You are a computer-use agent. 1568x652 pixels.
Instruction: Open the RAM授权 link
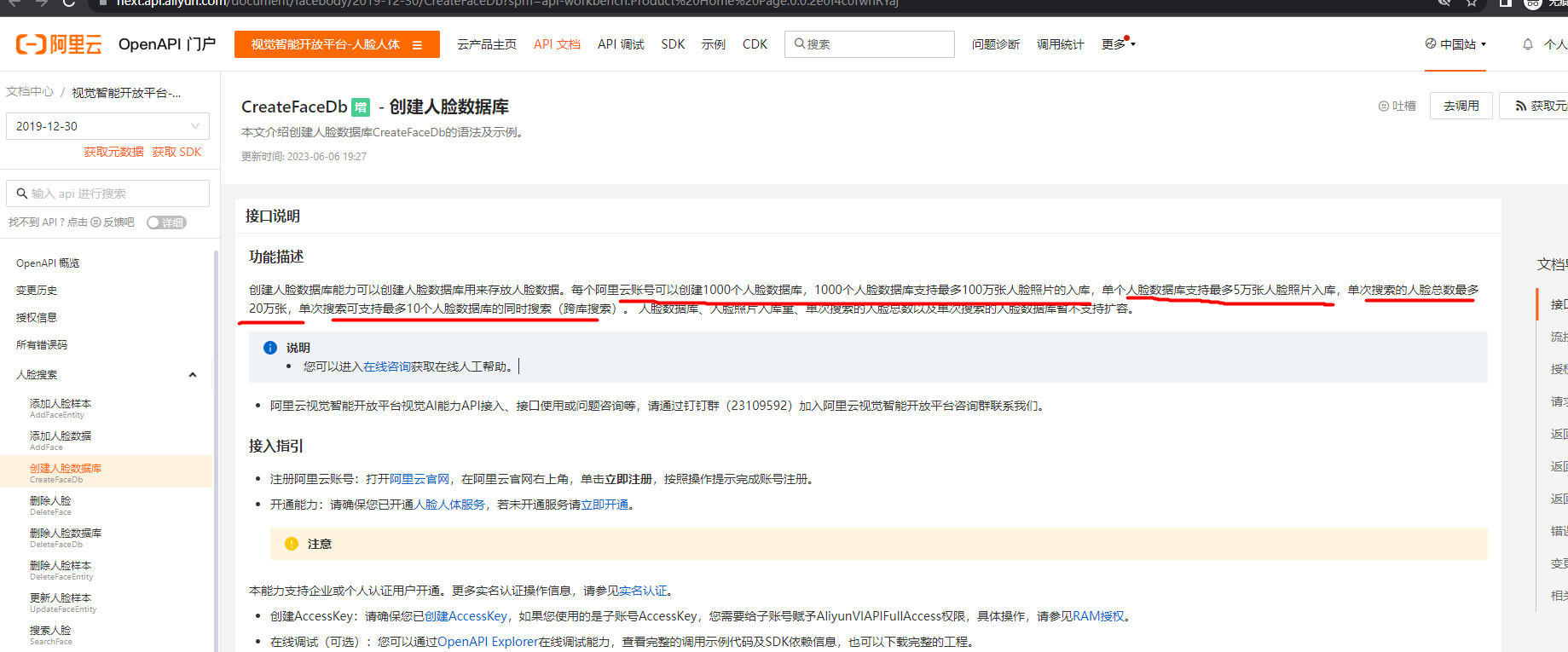tap(1099, 616)
